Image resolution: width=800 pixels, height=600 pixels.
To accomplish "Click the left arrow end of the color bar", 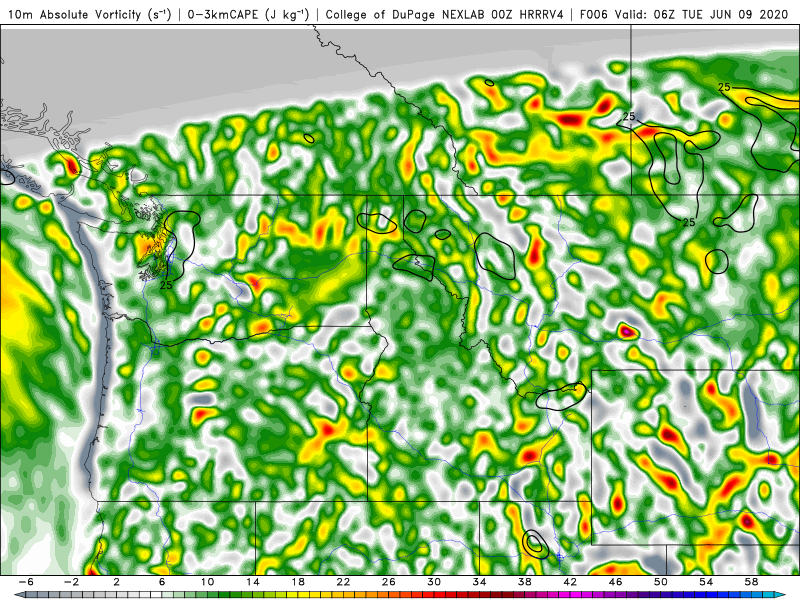I will point(19,595).
